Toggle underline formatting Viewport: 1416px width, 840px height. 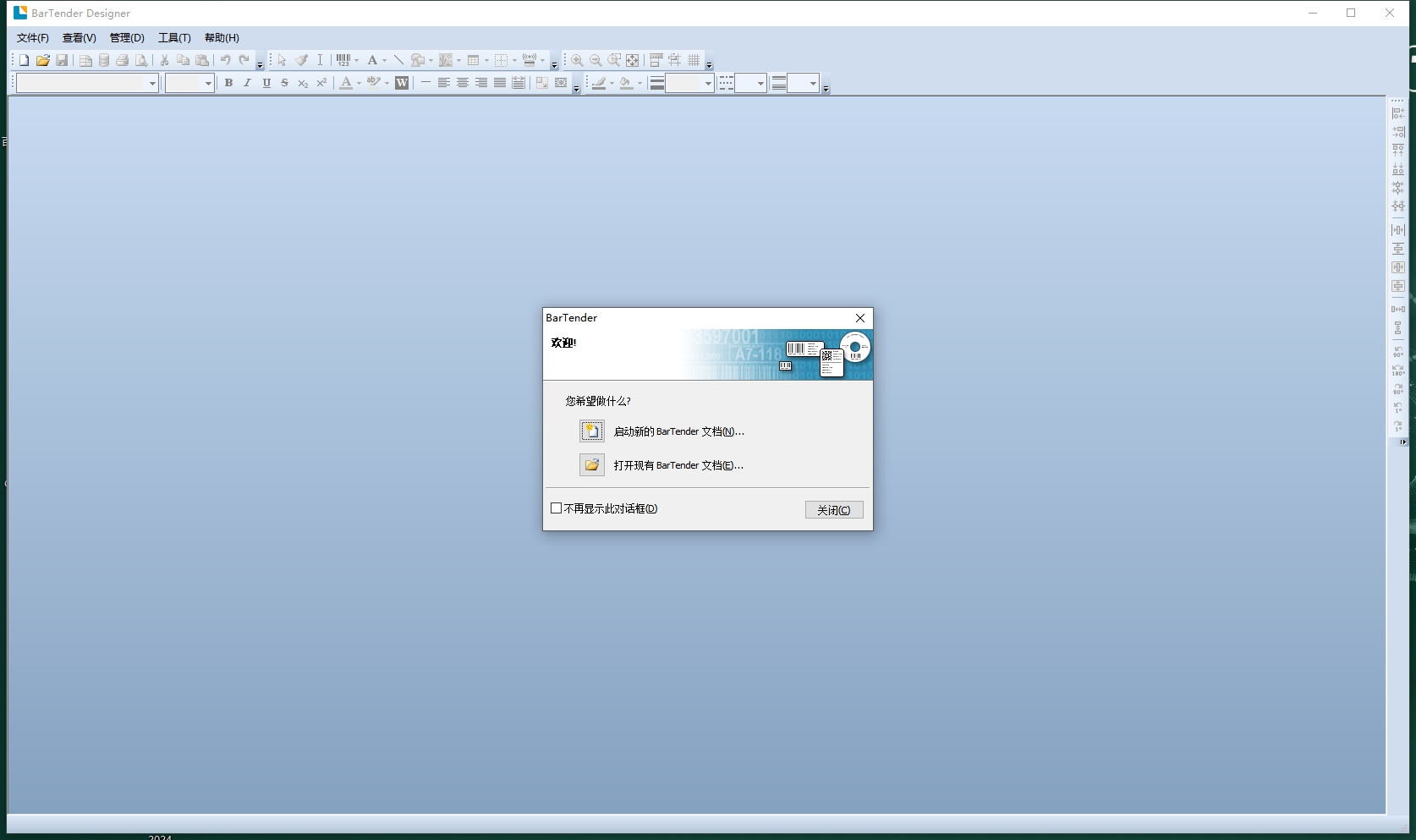pyautogui.click(x=266, y=83)
